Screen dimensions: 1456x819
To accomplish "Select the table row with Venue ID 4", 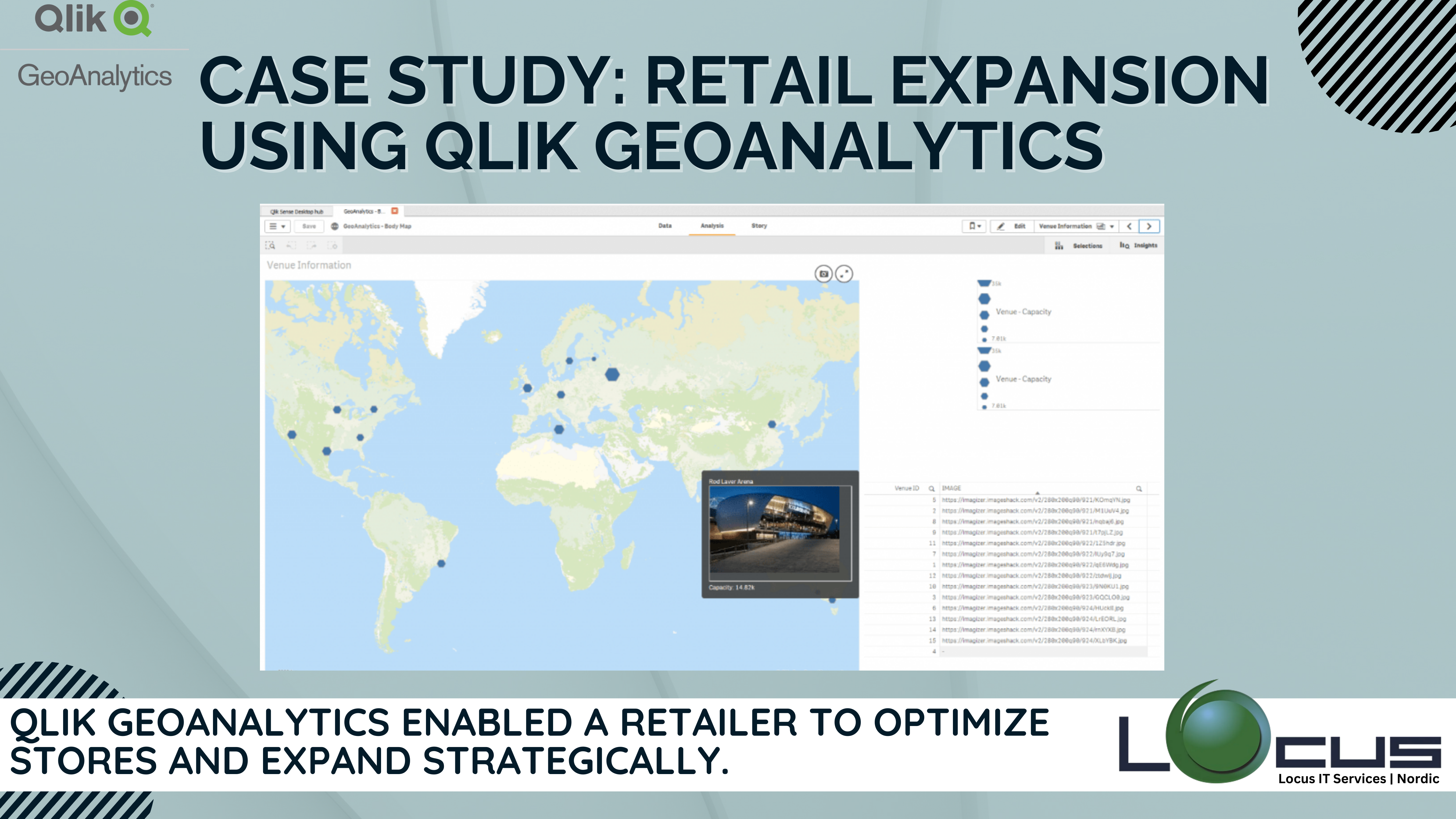I will 1006,651.
